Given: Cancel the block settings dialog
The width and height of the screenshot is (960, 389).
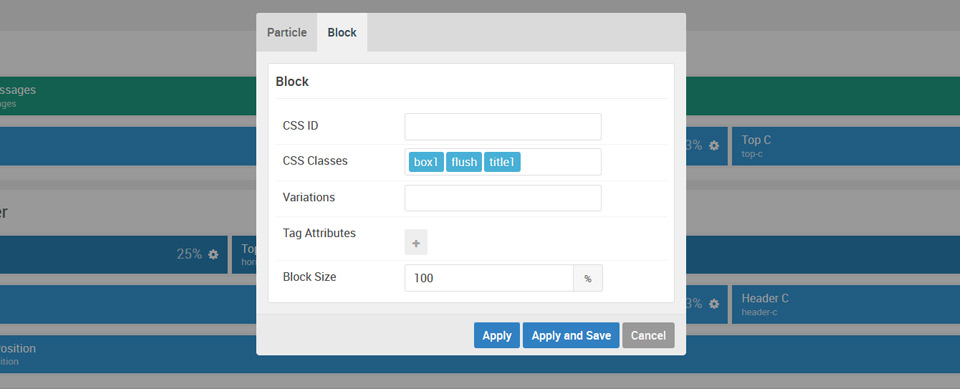Looking at the screenshot, I should (x=648, y=335).
